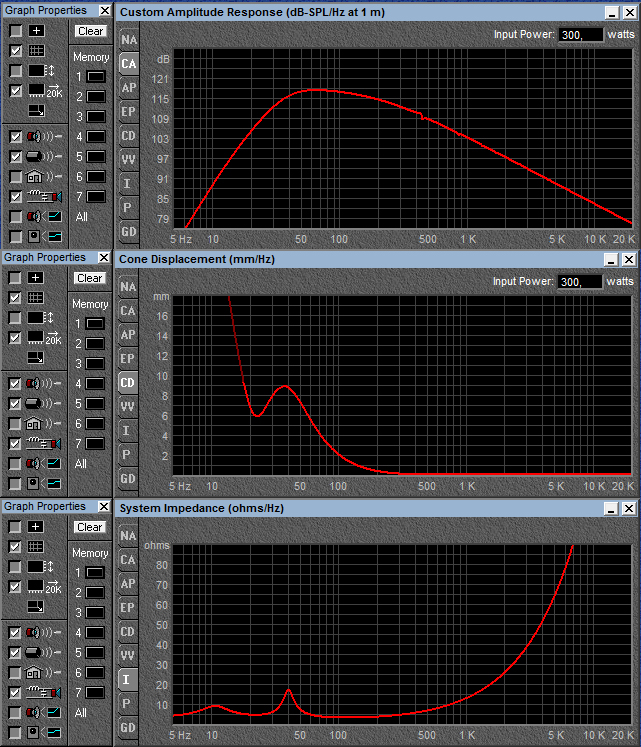Click the vertical scale arrows icon in the middle Graph Properties panel
The width and height of the screenshot is (641, 747).
tap(41, 317)
